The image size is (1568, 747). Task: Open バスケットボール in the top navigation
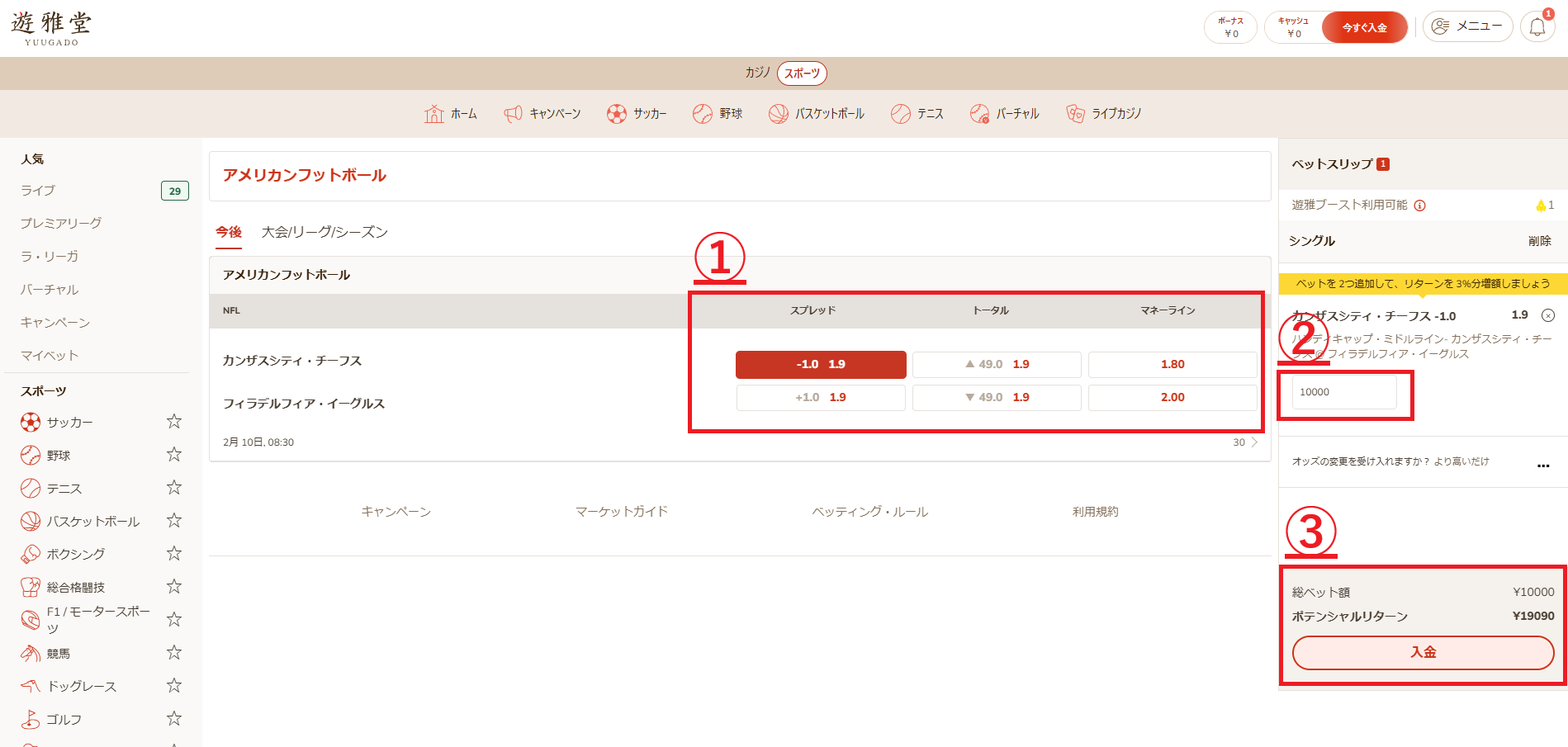click(x=817, y=114)
